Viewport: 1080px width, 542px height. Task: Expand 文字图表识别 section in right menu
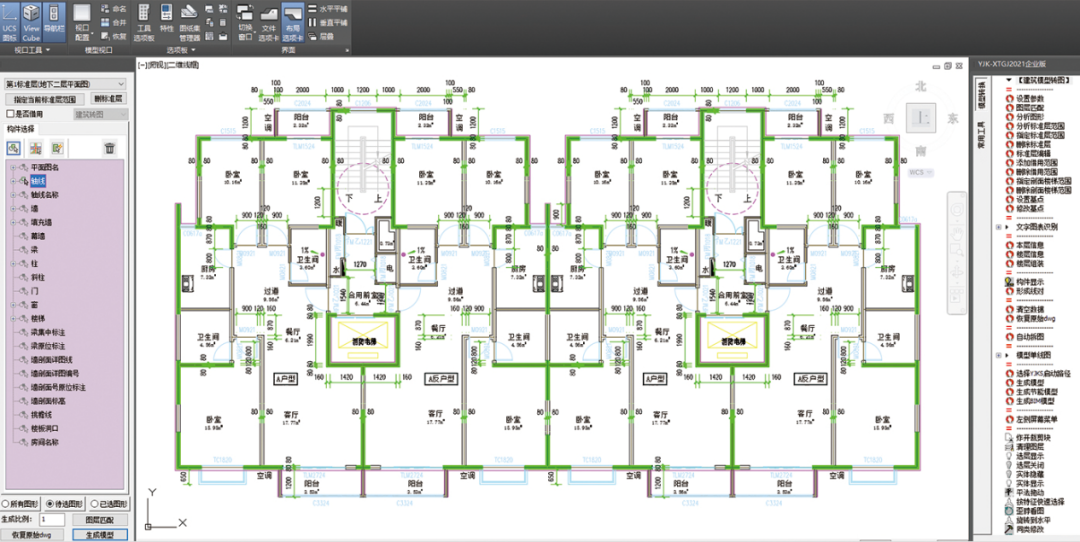(x=999, y=227)
